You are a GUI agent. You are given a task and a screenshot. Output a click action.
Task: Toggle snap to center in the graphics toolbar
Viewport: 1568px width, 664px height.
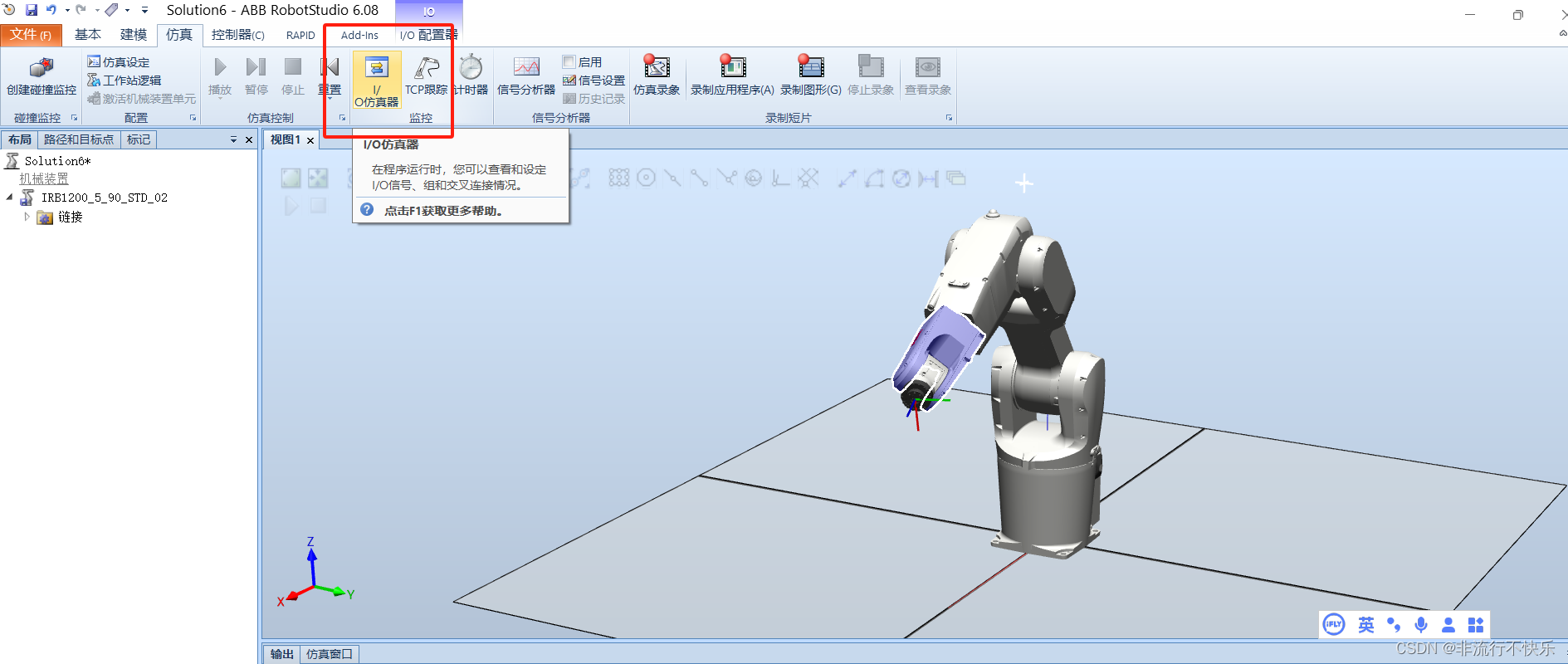pyautogui.click(x=646, y=178)
